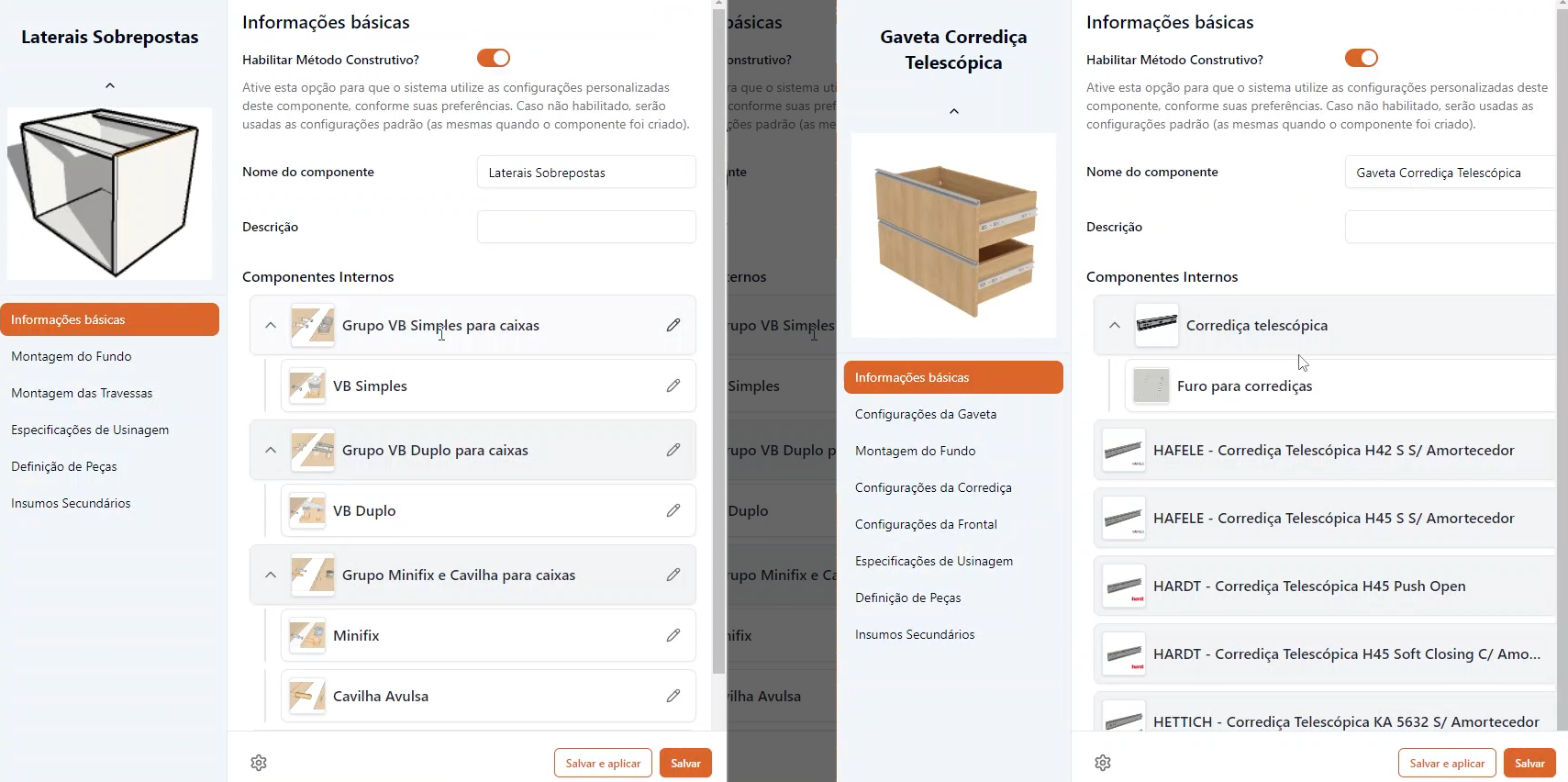Open settings gear in Gaveta Corrediça panel
This screenshot has width=1568, height=782.
(x=1103, y=763)
